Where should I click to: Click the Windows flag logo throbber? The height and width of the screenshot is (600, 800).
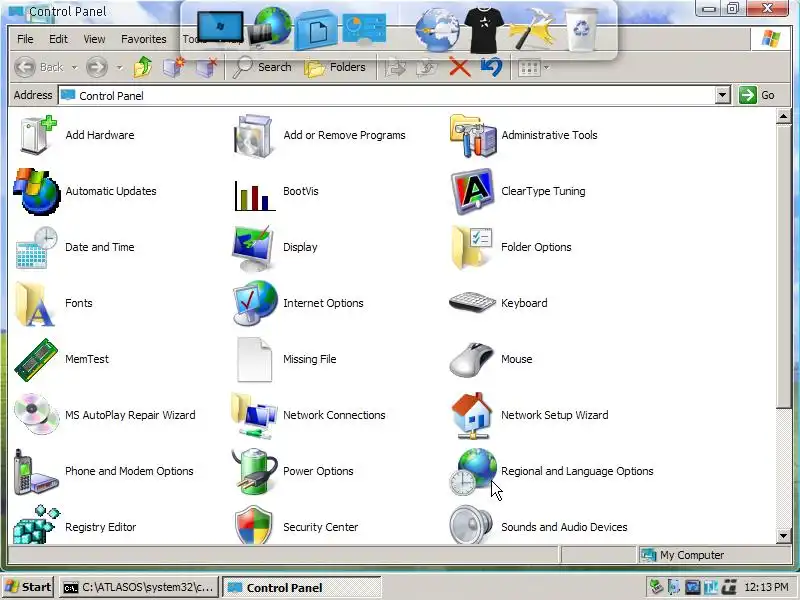(770, 39)
